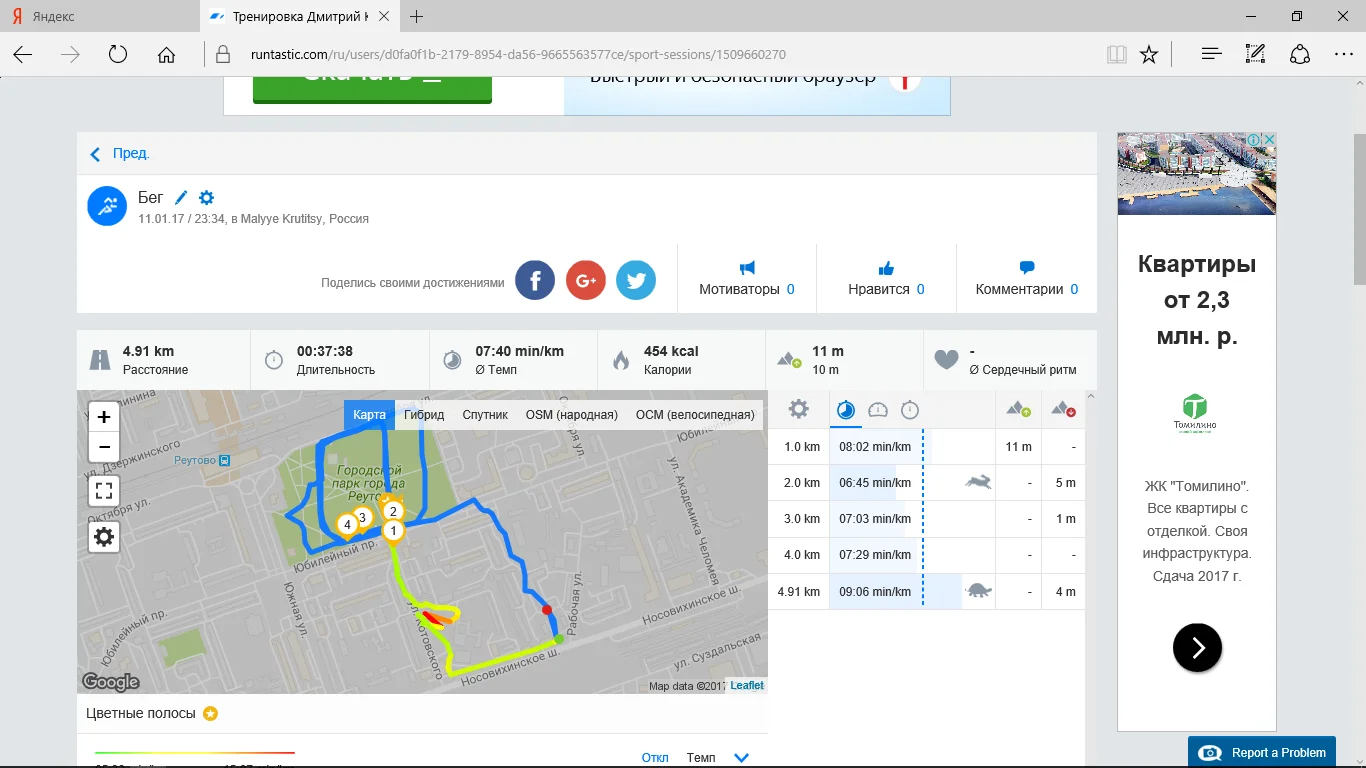Share the run on Google+
Viewport: 1366px width, 768px height.
click(x=586, y=280)
